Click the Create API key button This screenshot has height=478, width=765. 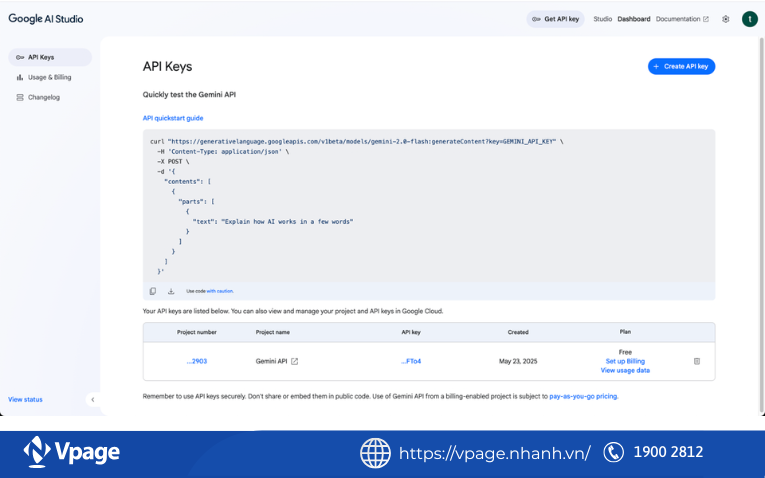[681, 66]
